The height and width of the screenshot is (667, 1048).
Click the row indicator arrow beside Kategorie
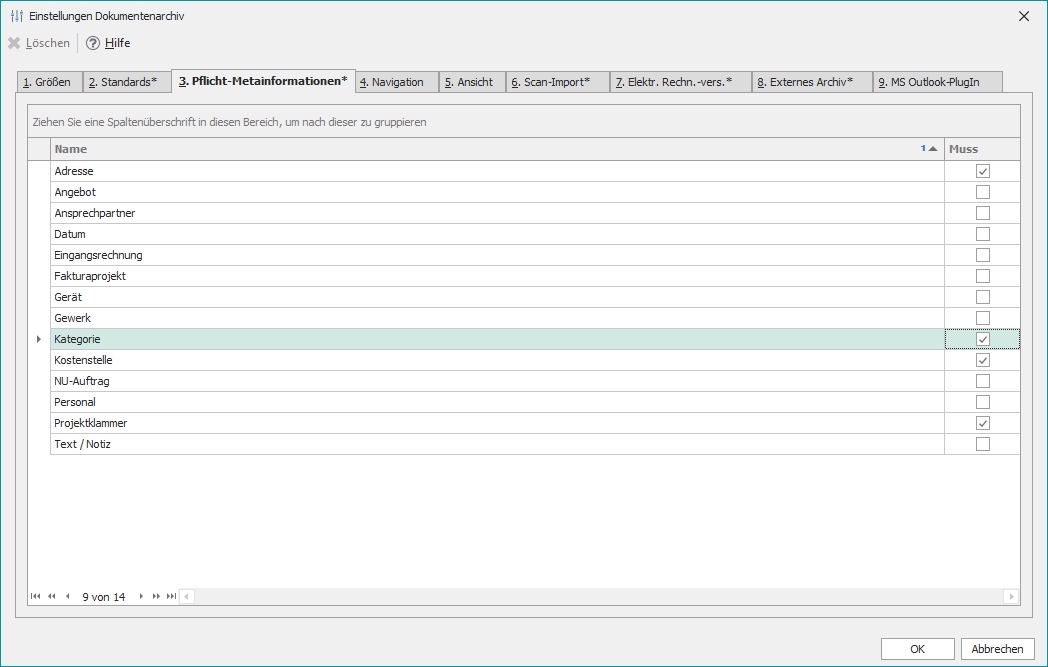39,340
